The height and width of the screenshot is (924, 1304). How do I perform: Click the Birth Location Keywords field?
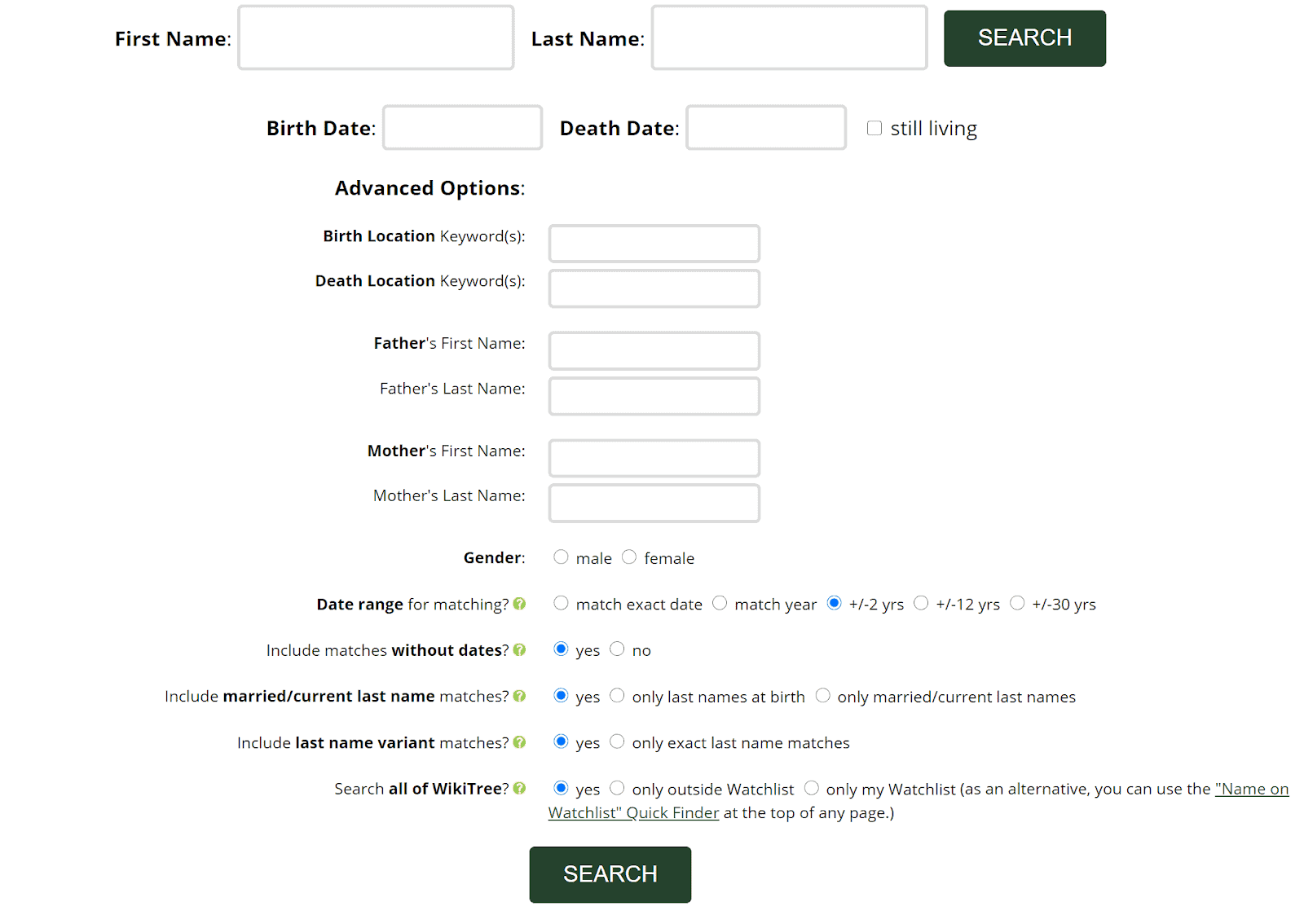tap(653, 243)
